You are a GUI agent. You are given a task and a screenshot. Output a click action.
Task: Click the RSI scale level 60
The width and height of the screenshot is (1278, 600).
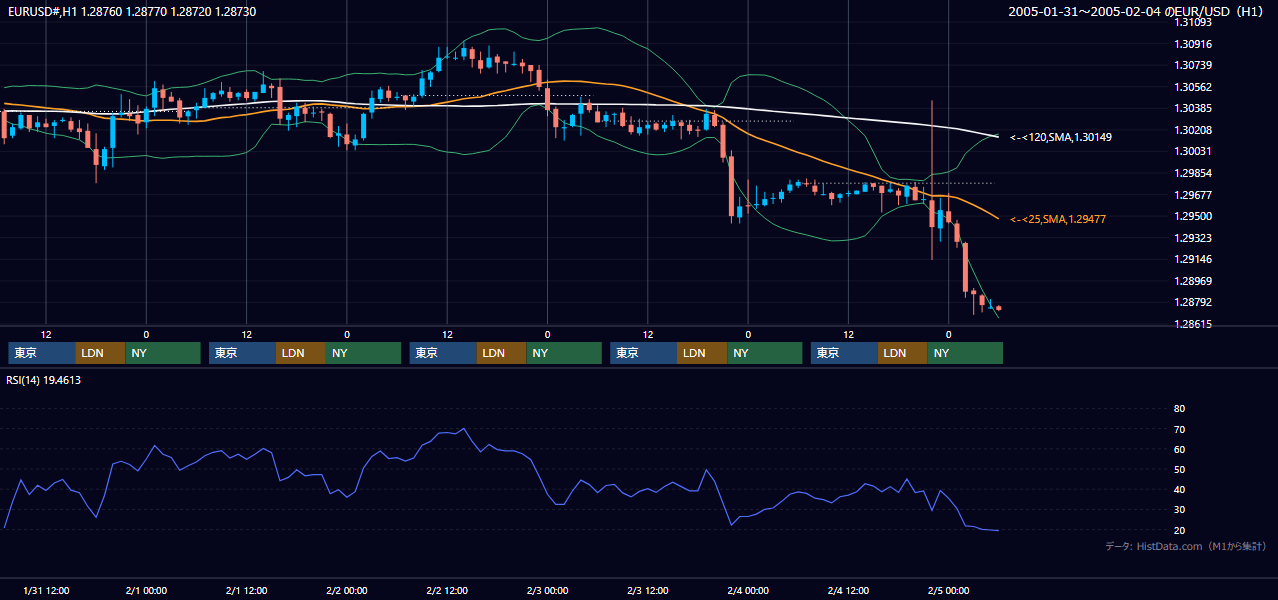point(1179,449)
